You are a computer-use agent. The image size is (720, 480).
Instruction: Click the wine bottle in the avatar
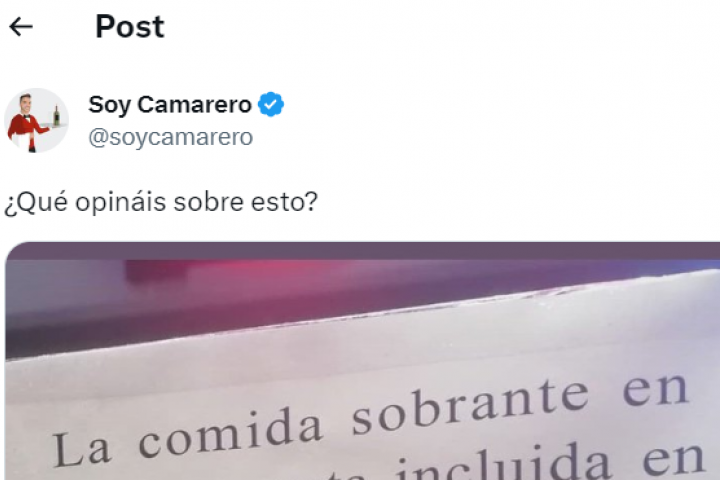tap(56, 115)
